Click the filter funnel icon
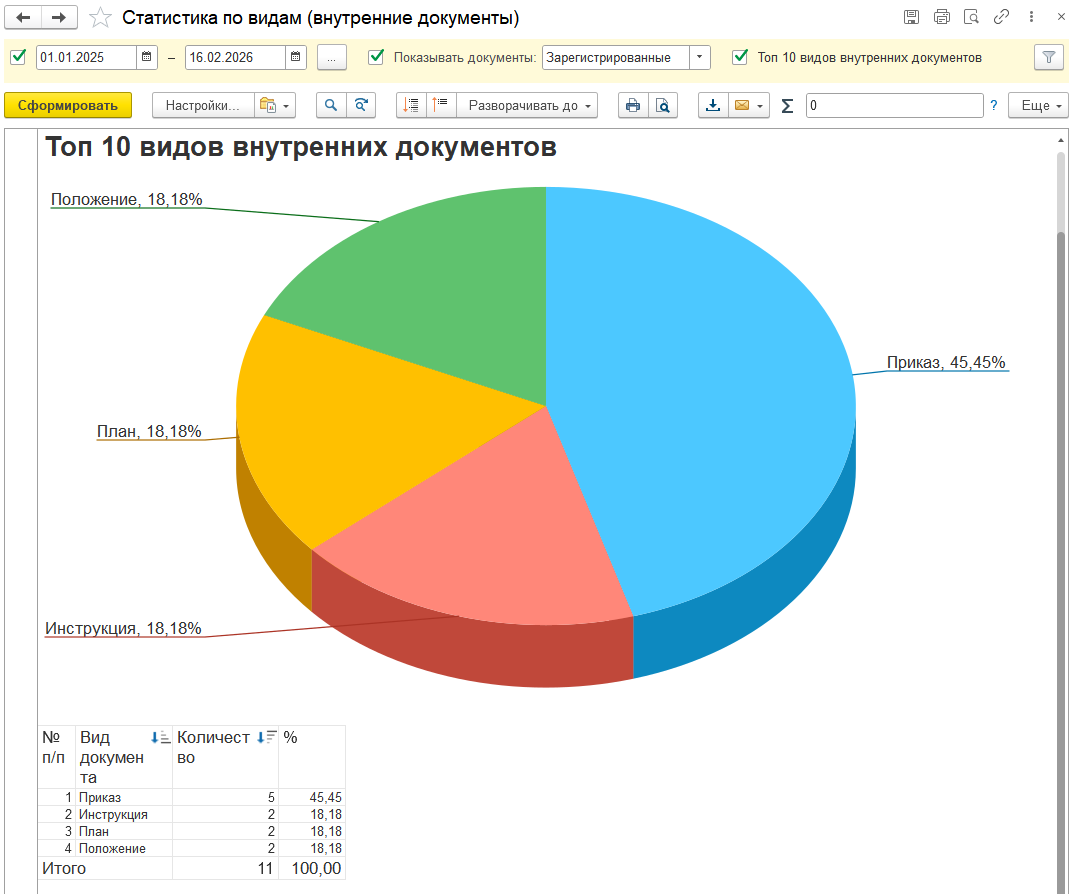 (x=1048, y=57)
